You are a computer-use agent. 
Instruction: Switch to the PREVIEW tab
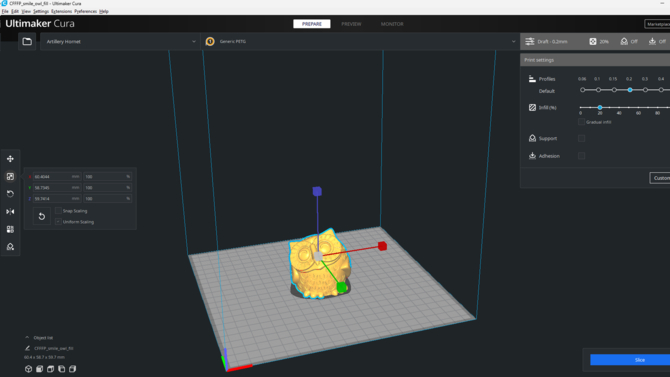tap(351, 24)
